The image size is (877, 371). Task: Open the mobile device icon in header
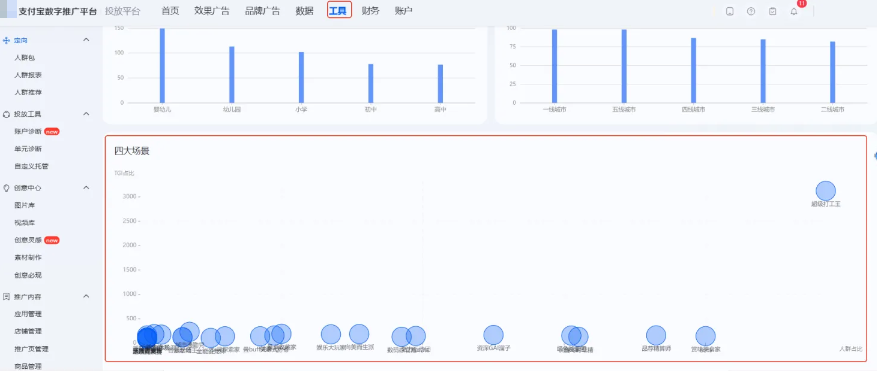point(730,11)
